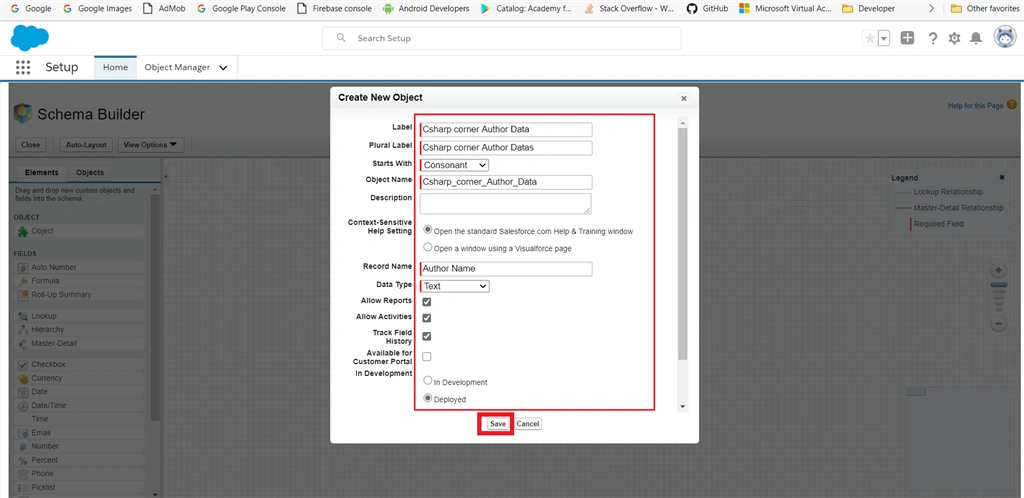Screen dimensions: 1024x498
Task: Pick the Phone field element
Action: [79, 473]
